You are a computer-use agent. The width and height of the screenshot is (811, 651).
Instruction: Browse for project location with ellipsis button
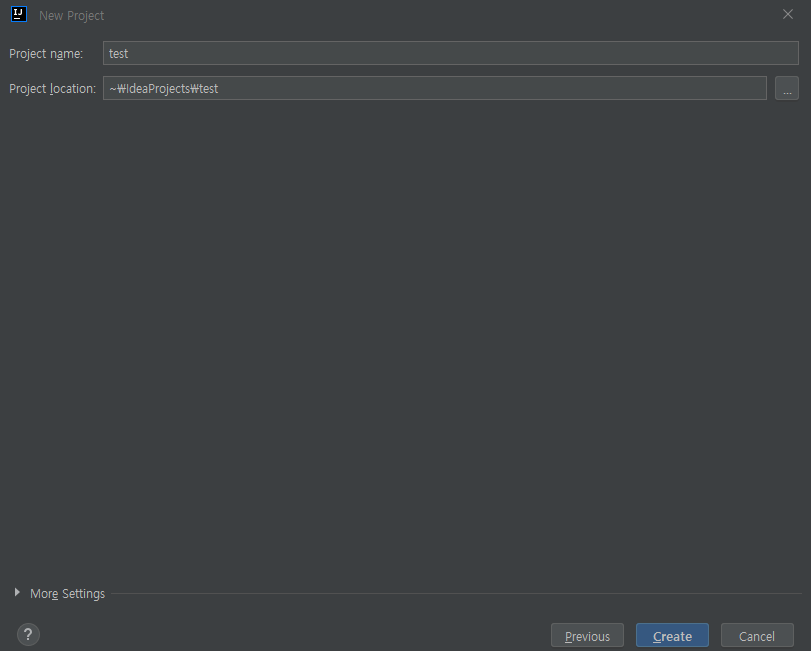(787, 88)
